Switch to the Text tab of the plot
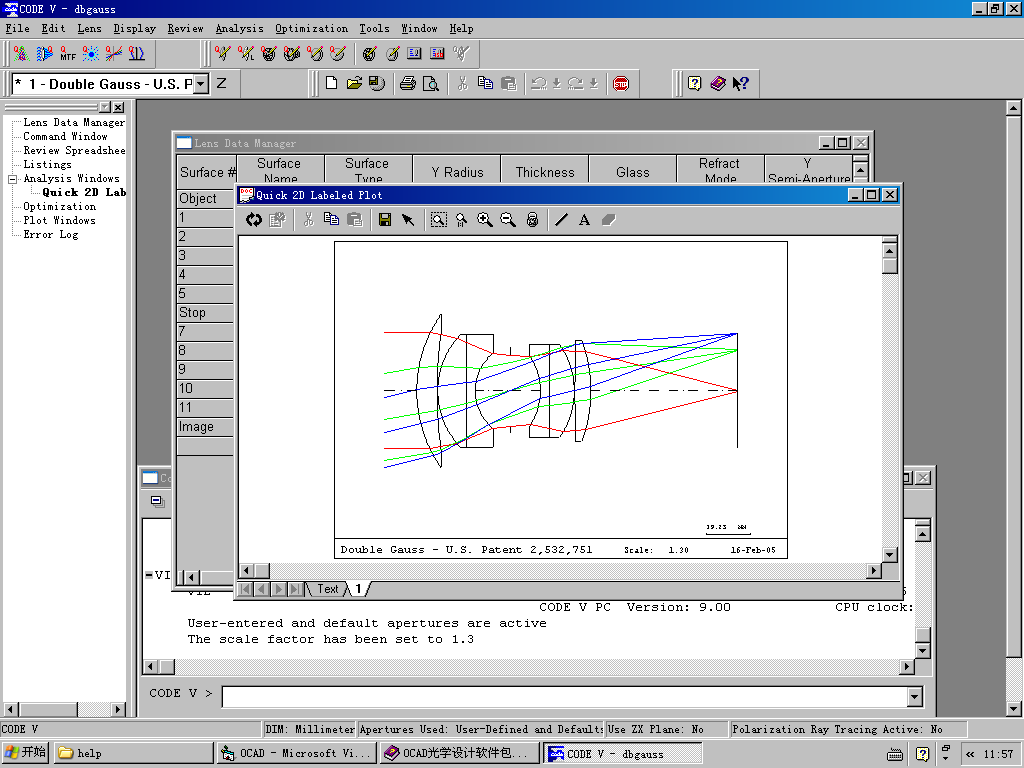The height and width of the screenshot is (768, 1024). 328,589
